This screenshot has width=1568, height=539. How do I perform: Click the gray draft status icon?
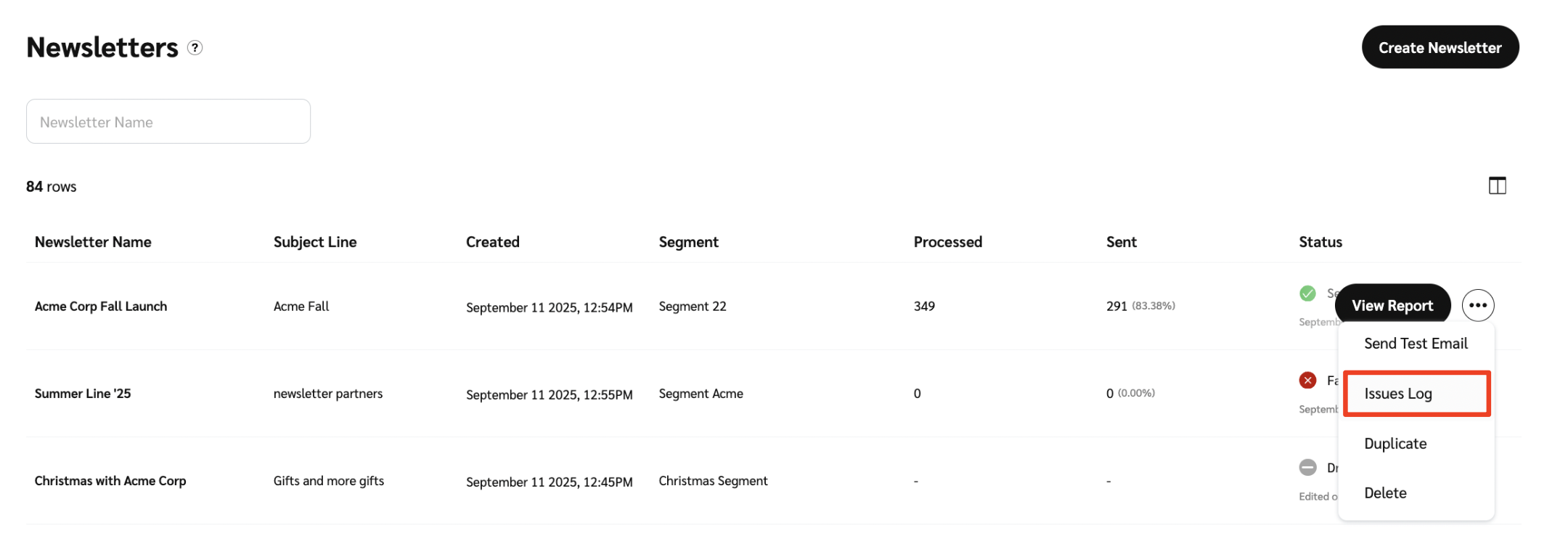point(1307,467)
